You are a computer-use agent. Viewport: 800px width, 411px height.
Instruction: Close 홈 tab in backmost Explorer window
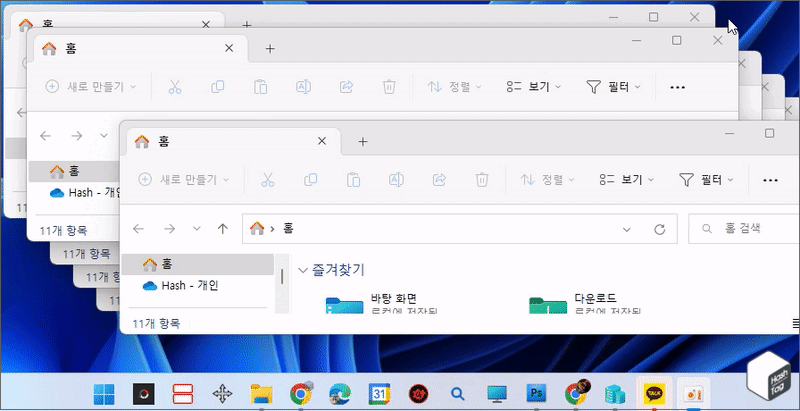[206, 24]
